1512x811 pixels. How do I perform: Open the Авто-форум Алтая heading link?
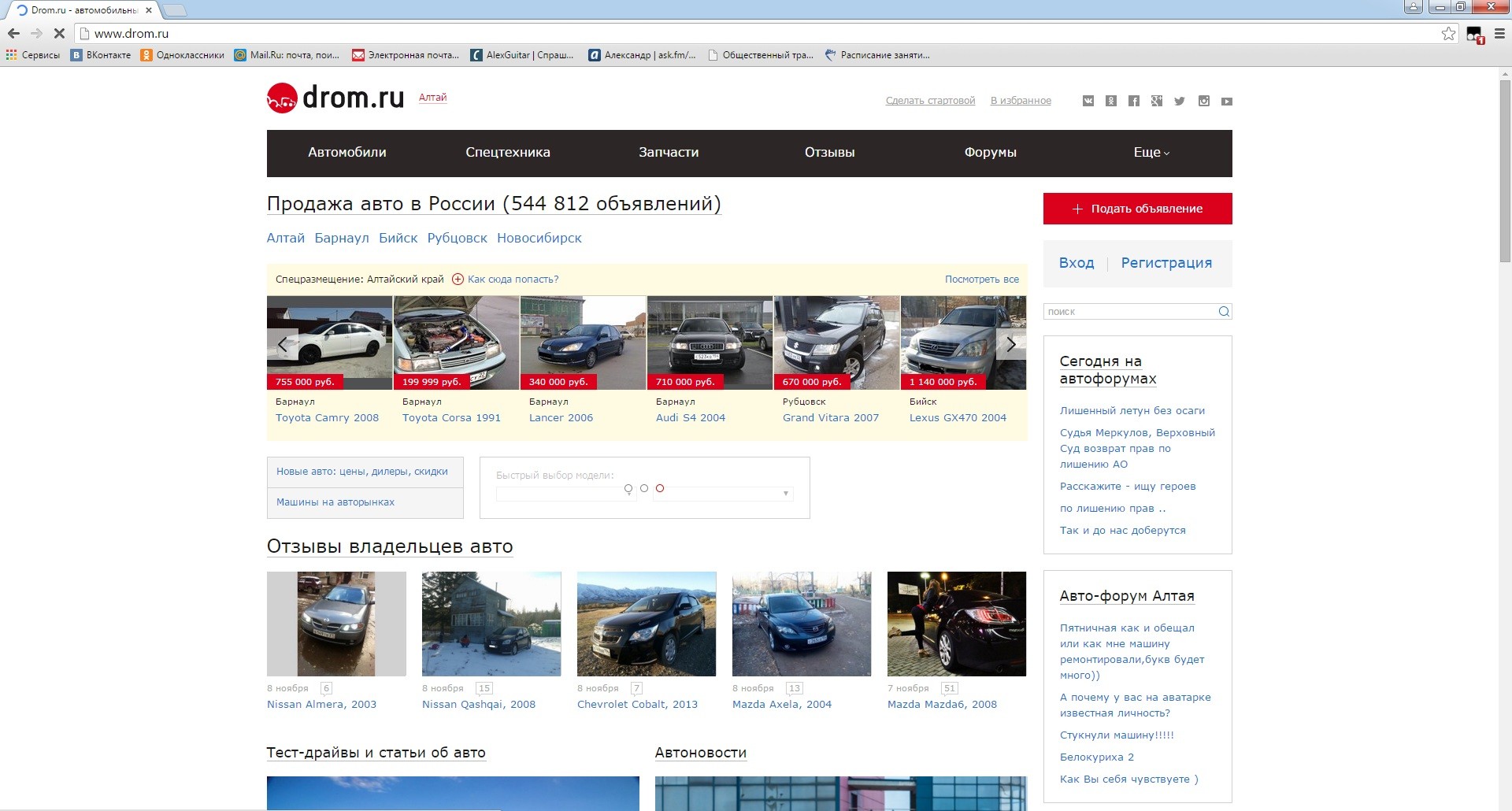(x=1127, y=596)
